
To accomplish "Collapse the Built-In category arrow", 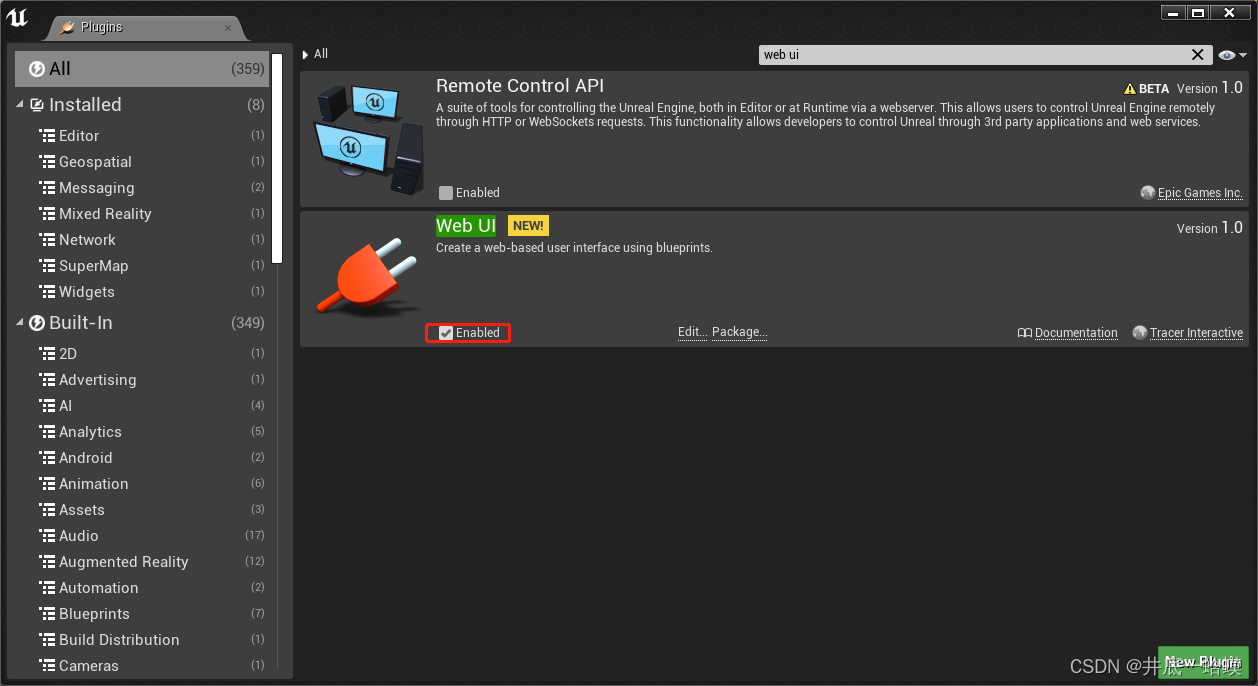I will pos(20,323).
